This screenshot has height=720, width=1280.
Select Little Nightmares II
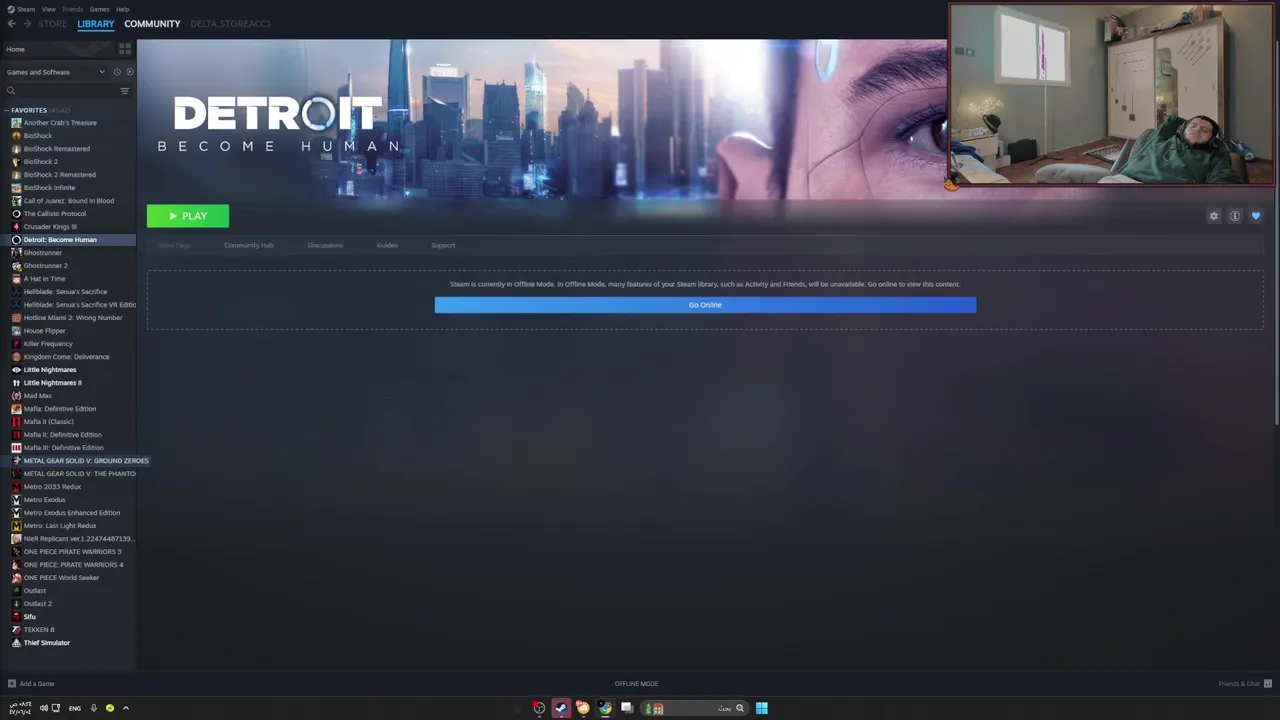pyautogui.click(x=53, y=383)
